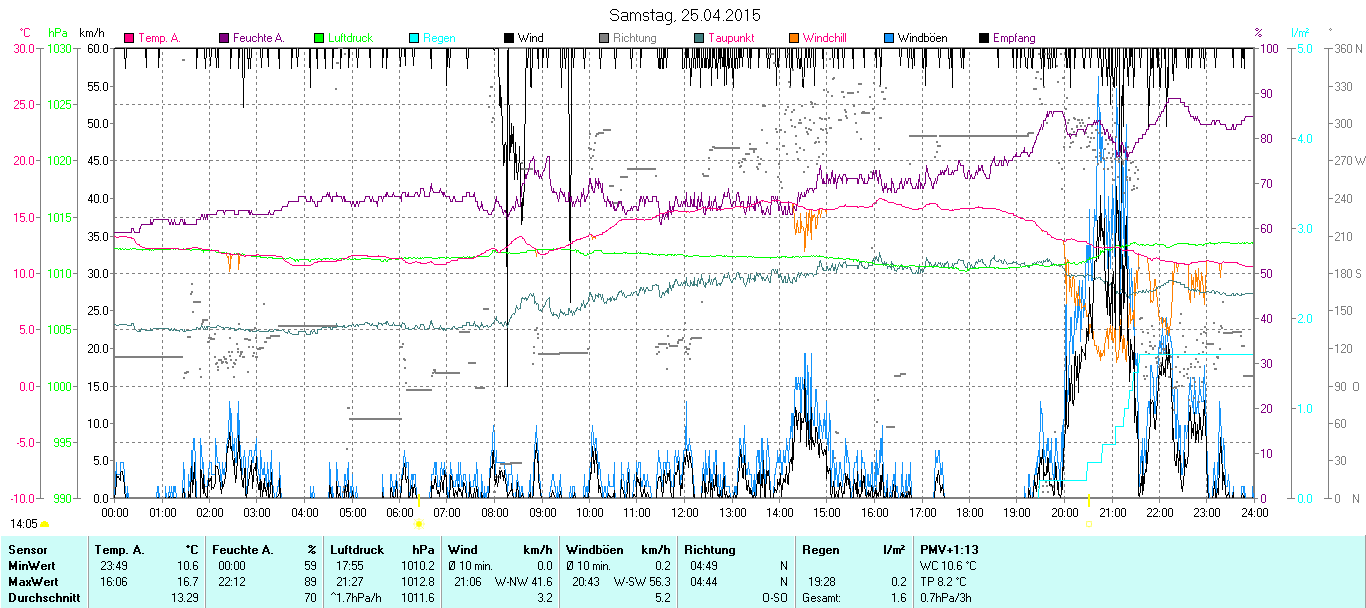Select the Empfang legend label
This screenshot has height=608, width=1366.
coord(1014,38)
